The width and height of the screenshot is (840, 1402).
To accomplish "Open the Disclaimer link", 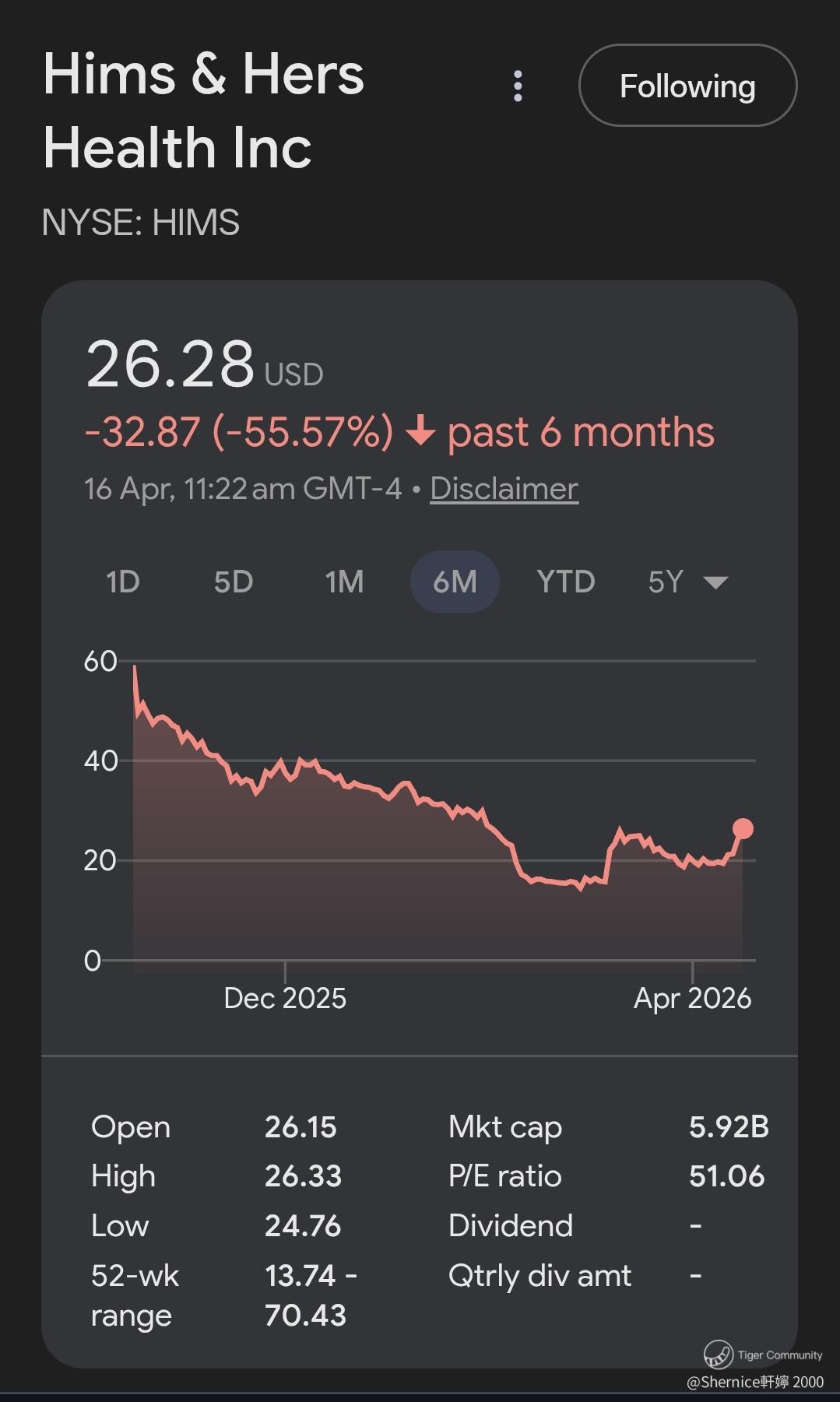I will click(x=504, y=489).
